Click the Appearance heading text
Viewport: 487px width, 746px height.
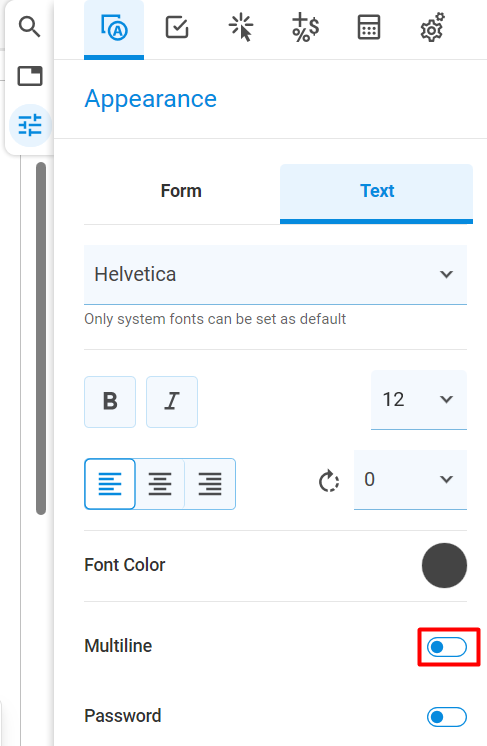tap(151, 99)
